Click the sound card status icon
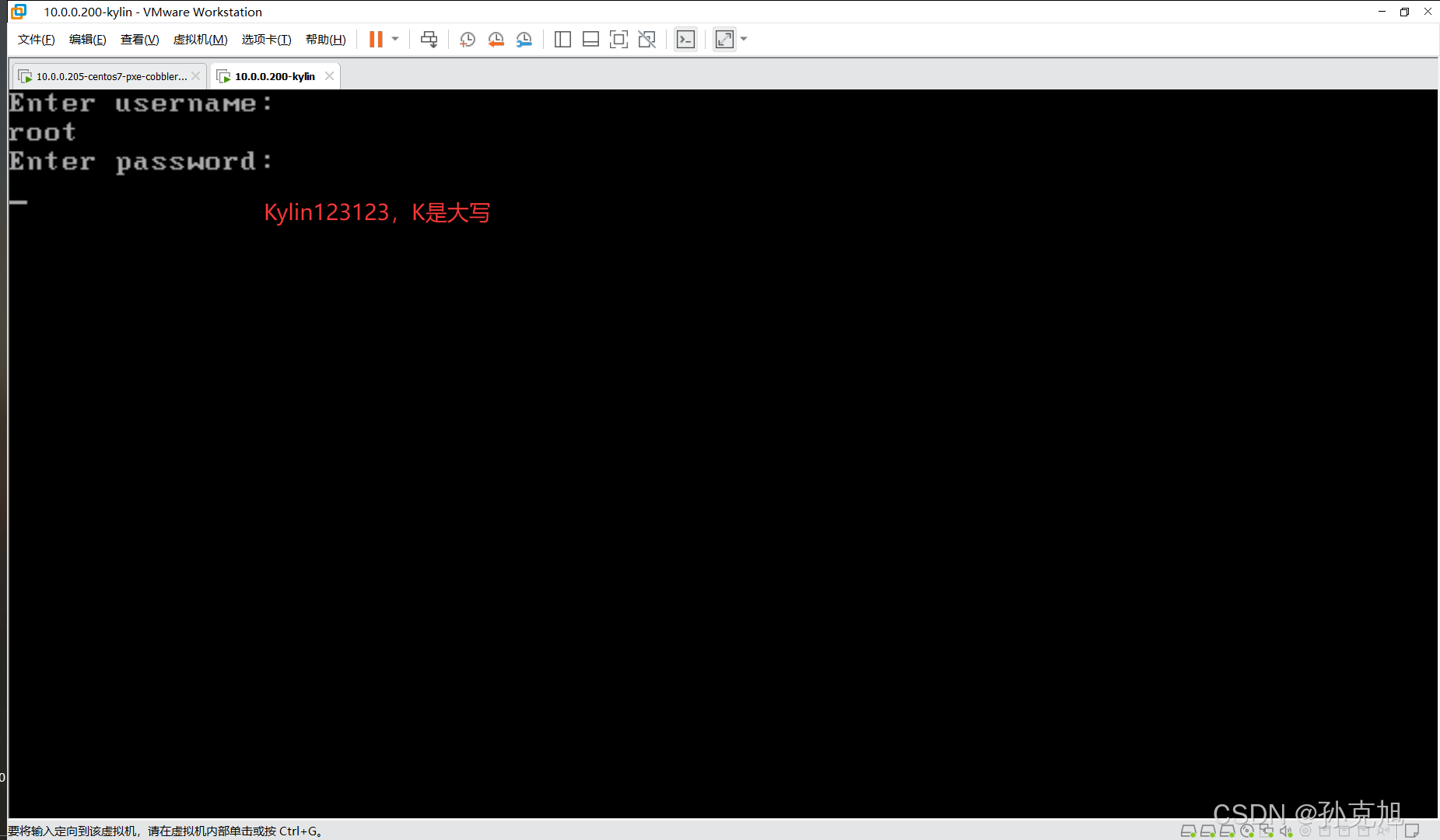Image resolution: width=1440 pixels, height=840 pixels. 1286,831
